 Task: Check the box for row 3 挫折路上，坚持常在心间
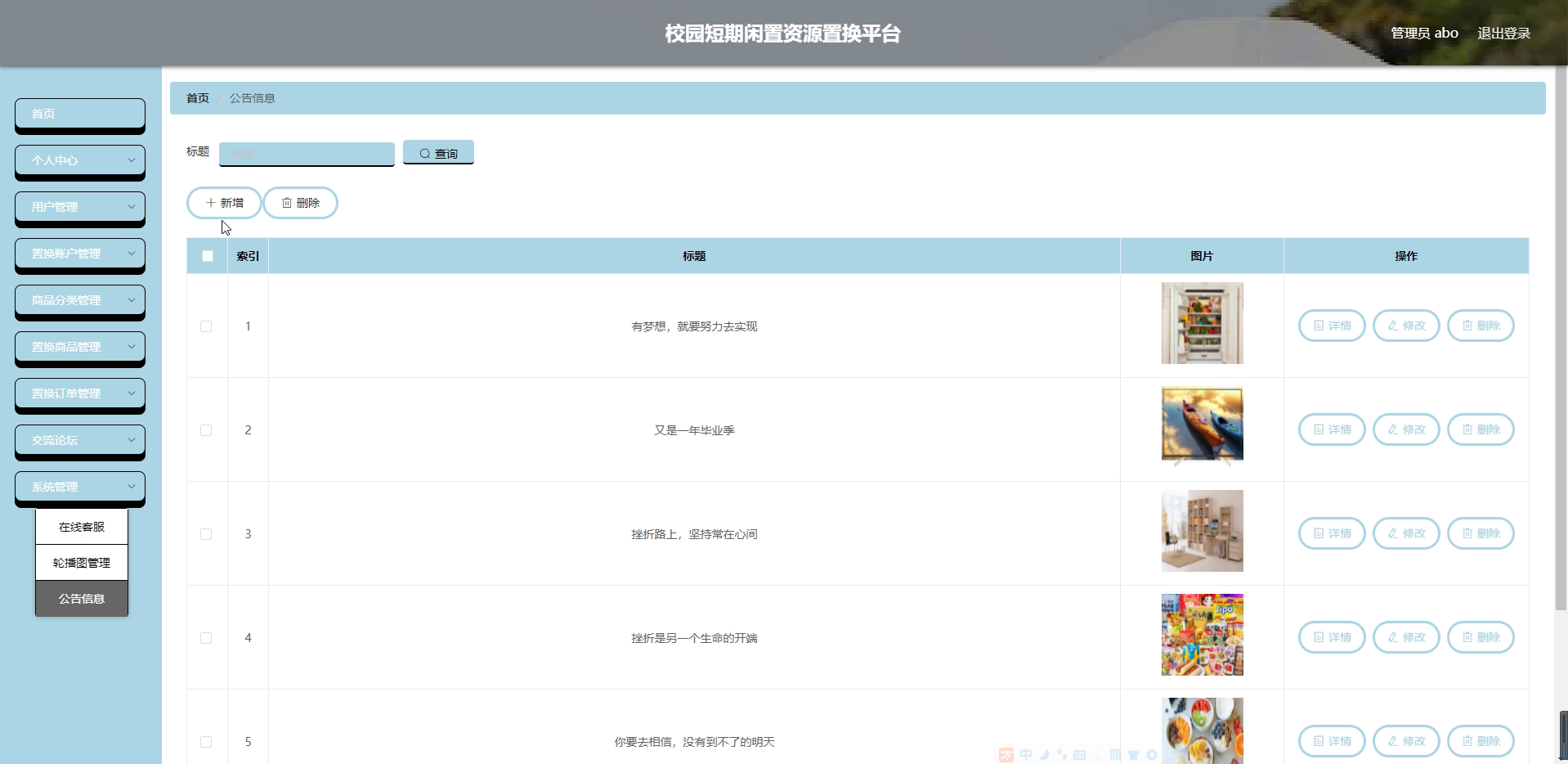206,534
